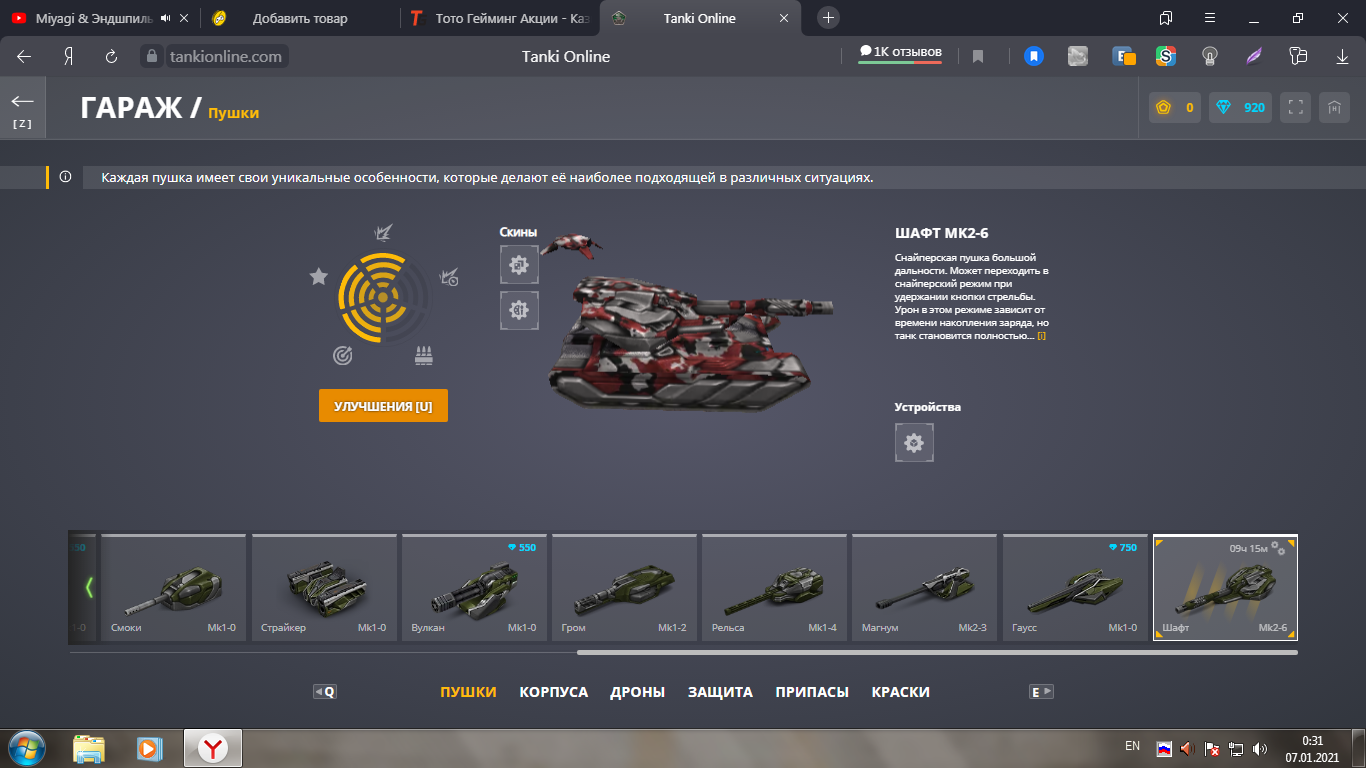Click the info icon beside the hint
The image size is (1366, 768).
coord(66,177)
